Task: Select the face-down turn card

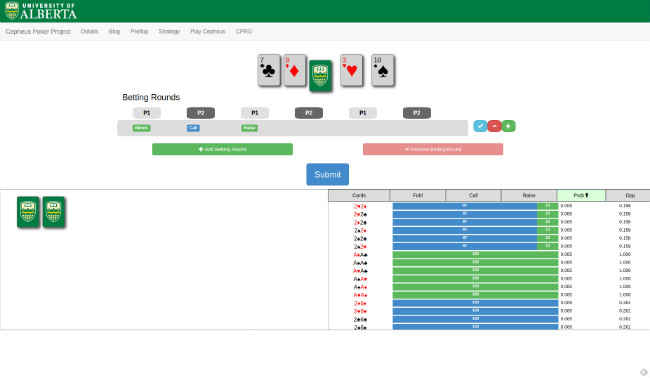Action: pyautogui.click(x=320, y=76)
